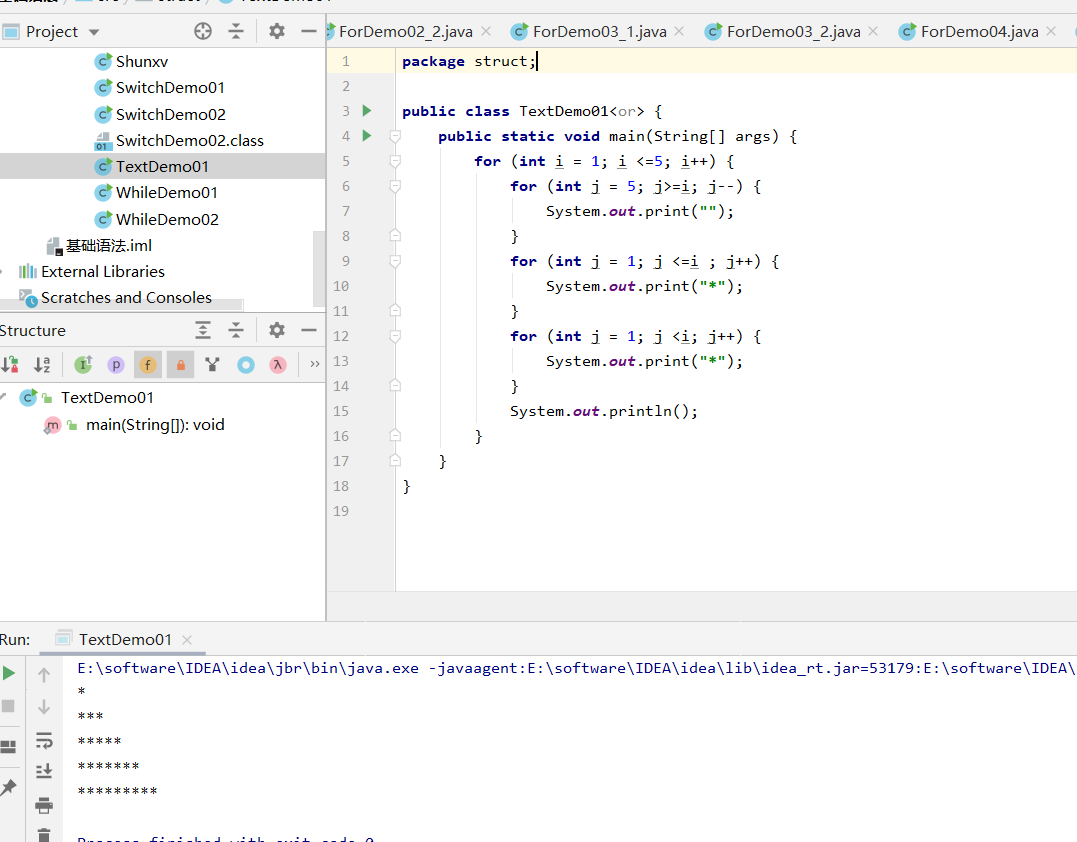Collapse for loop fold at line 9
The width and height of the screenshot is (1077, 842).
pos(395,261)
